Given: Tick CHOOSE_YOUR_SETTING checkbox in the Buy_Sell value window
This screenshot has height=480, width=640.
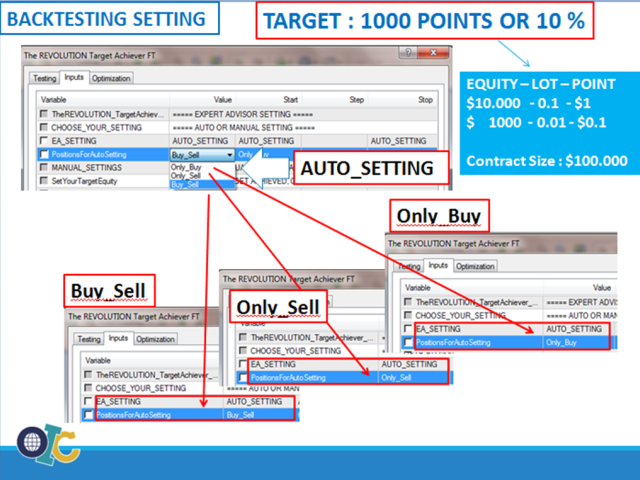Looking at the screenshot, I should (x=88, y=388).
